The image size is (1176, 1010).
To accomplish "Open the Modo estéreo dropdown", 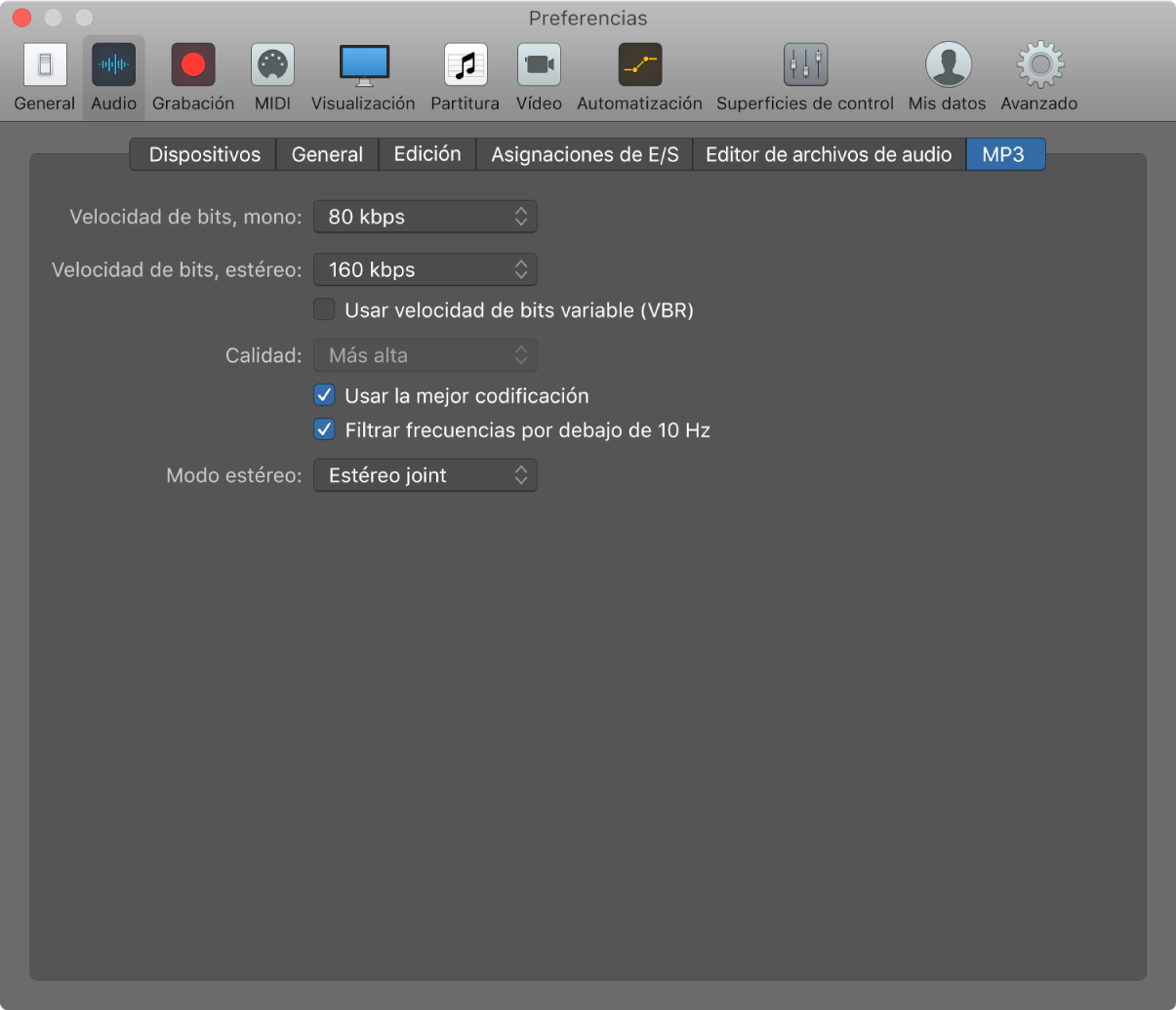I will click(425, 475).
